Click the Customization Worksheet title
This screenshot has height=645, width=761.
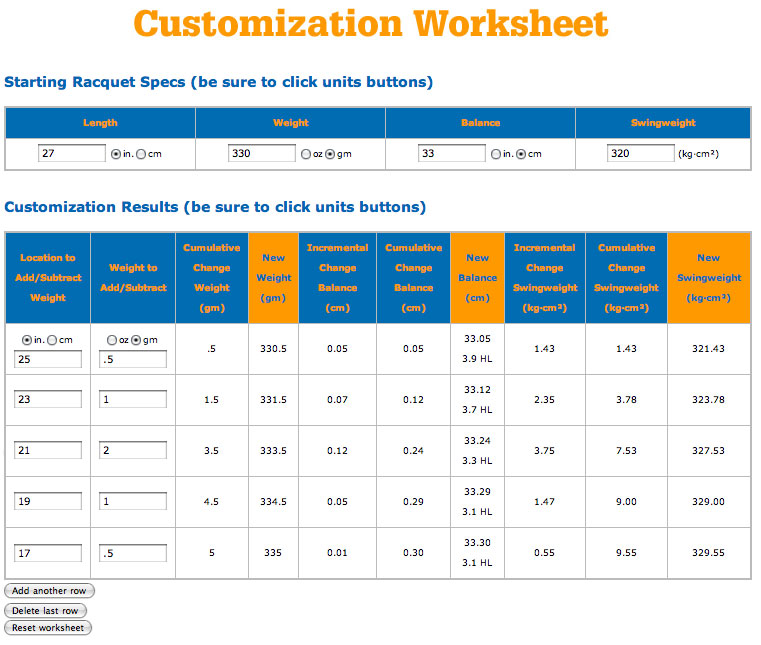click(x=371, y=23)
